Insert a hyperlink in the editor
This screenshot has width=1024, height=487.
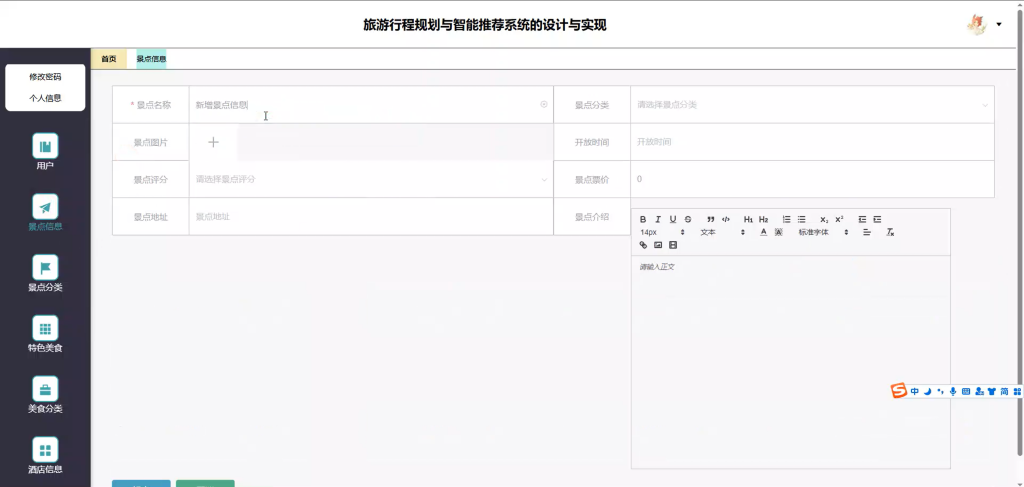[643, 245]
